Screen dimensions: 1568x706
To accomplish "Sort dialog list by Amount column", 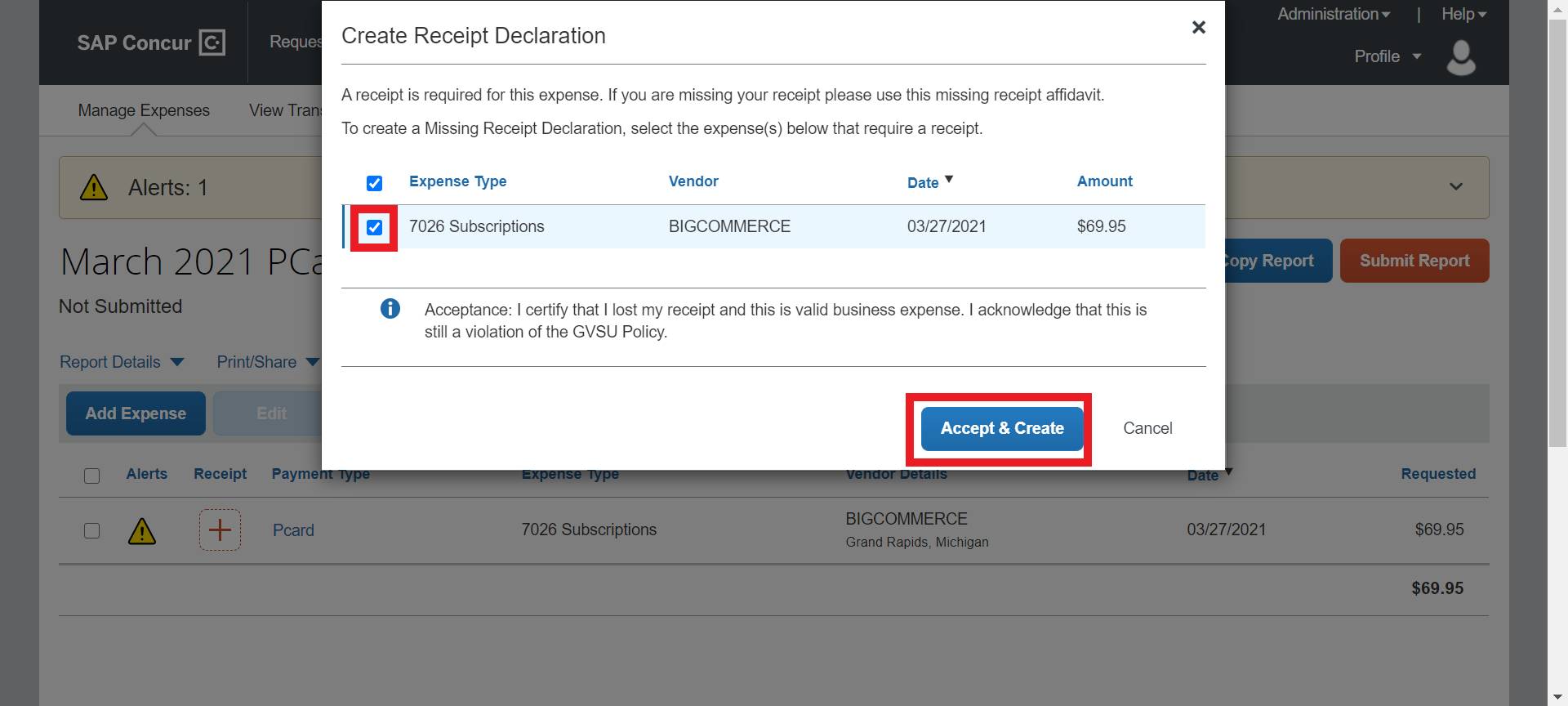I will click(x=1104, y=181).
